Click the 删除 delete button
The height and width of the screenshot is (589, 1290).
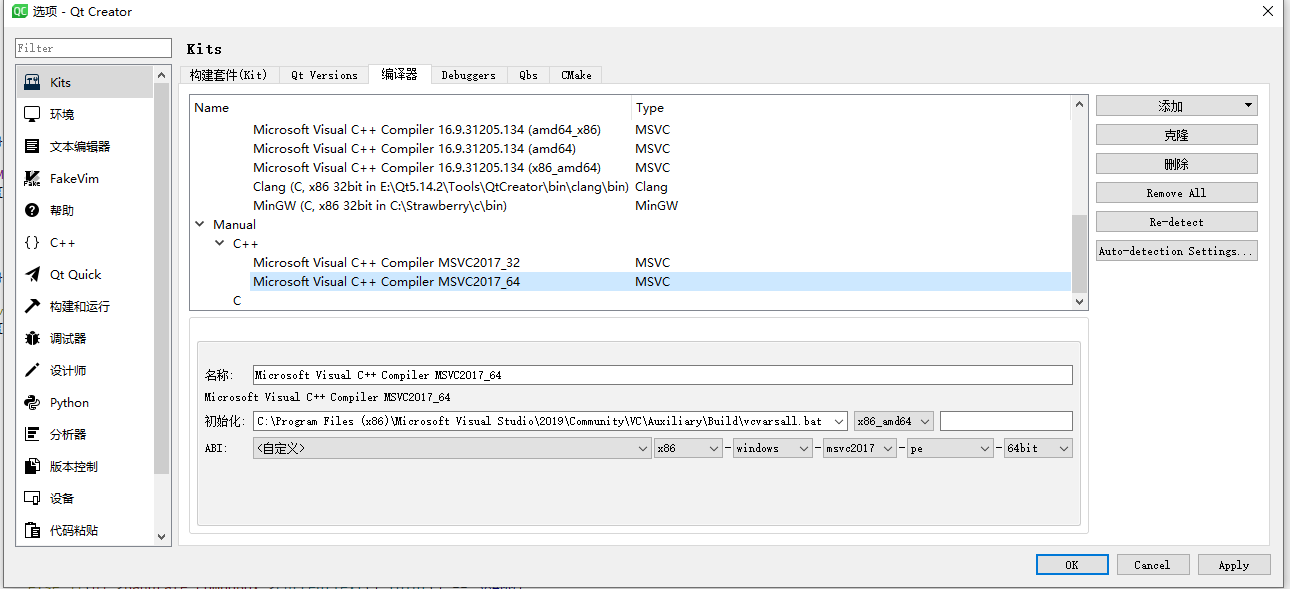tap(1177, 164)
